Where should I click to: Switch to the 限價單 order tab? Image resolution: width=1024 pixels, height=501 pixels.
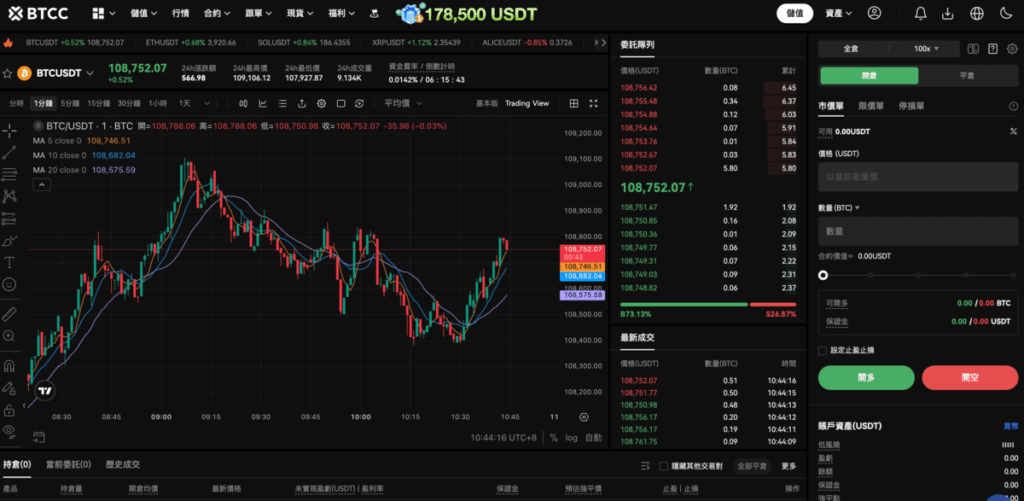pos(871,105)
